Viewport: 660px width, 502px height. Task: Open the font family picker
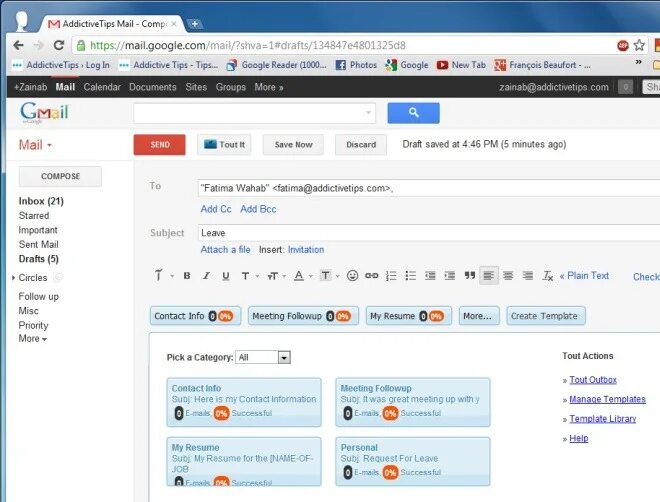[163, 276]
